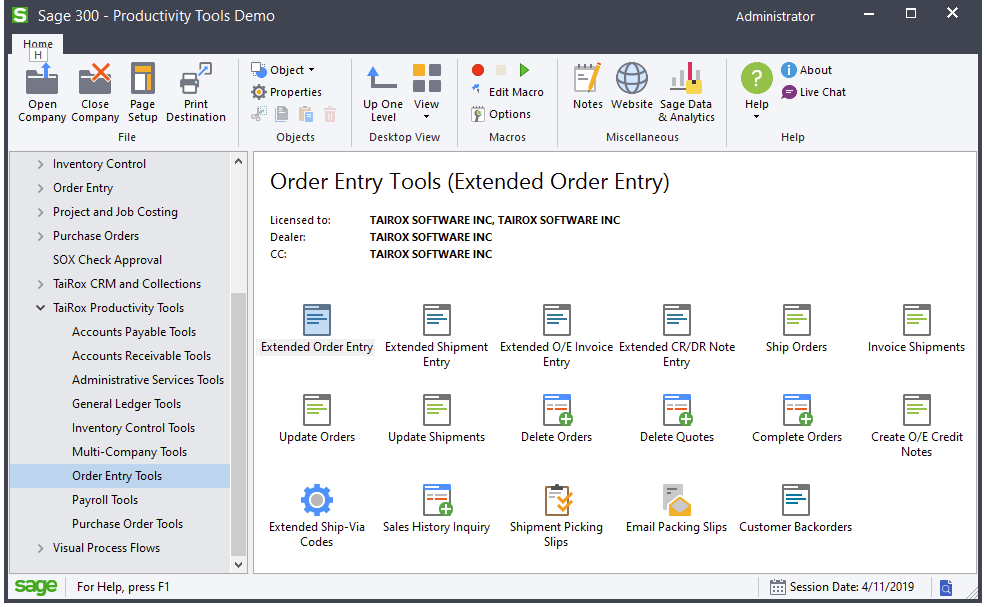
Task: Open the Extended Order Entry program icon
Action: tap(317, 320)
